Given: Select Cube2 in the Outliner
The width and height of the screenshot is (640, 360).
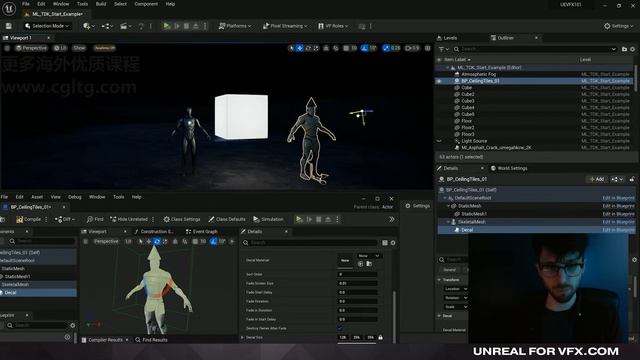Looking at the screenshot, I should click(467, 94).
